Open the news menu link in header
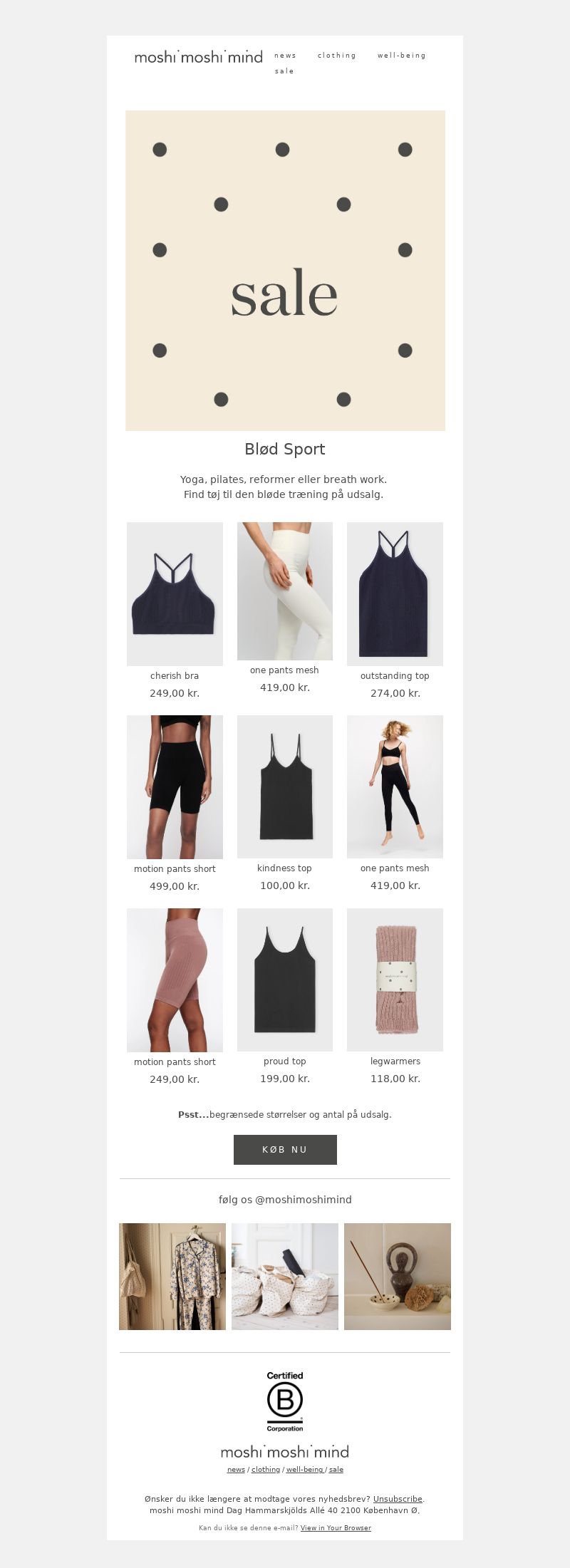 285,56
